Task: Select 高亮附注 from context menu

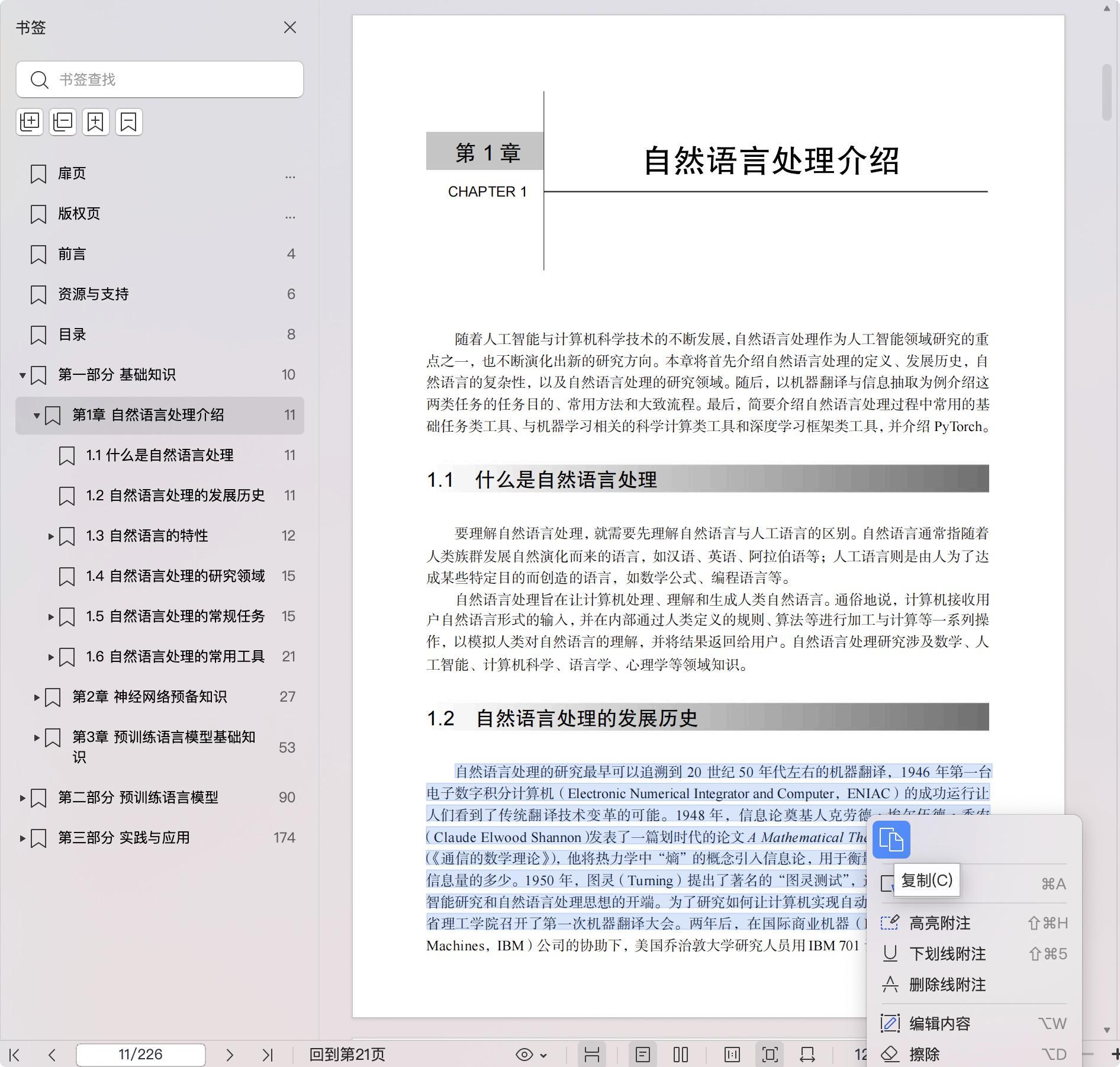Action: coord(939,923)
